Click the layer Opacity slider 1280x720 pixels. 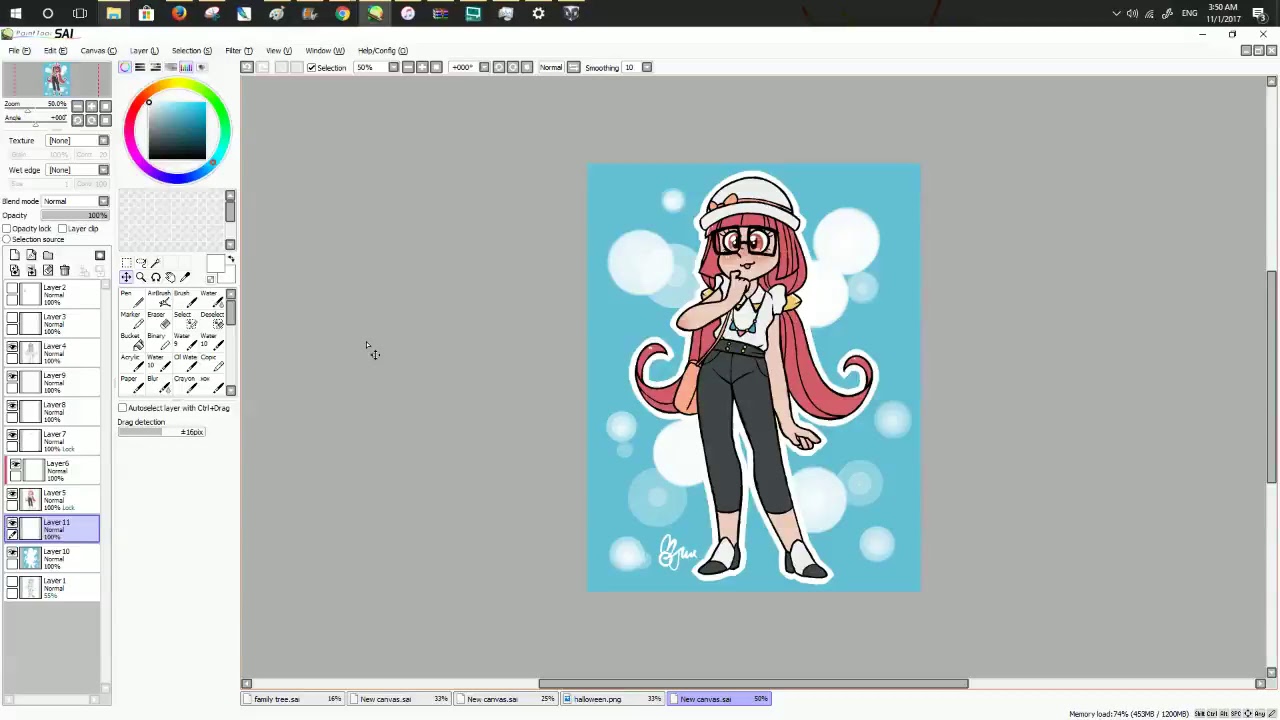coord(75,216)
